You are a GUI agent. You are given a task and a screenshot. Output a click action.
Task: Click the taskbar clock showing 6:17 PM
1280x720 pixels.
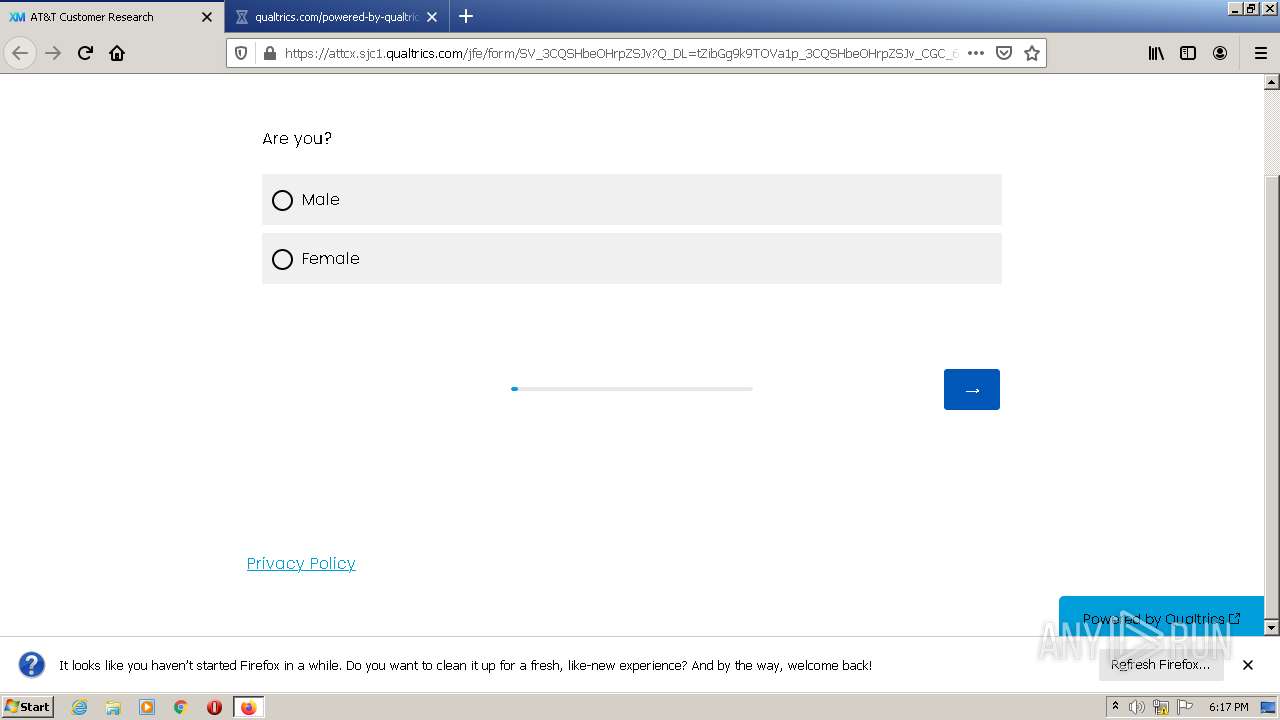(1228, 707)
